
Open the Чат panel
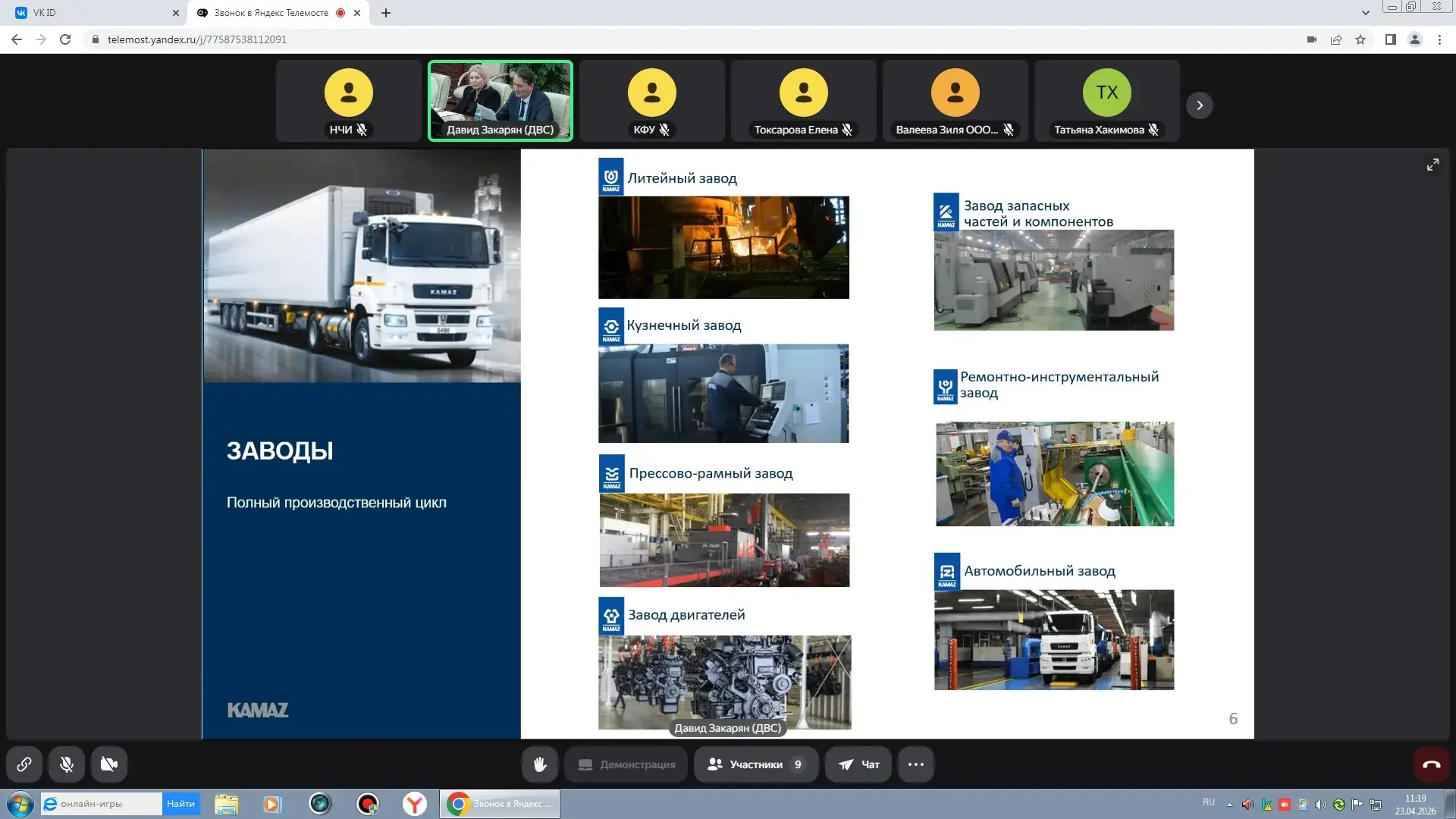(858, 764)
